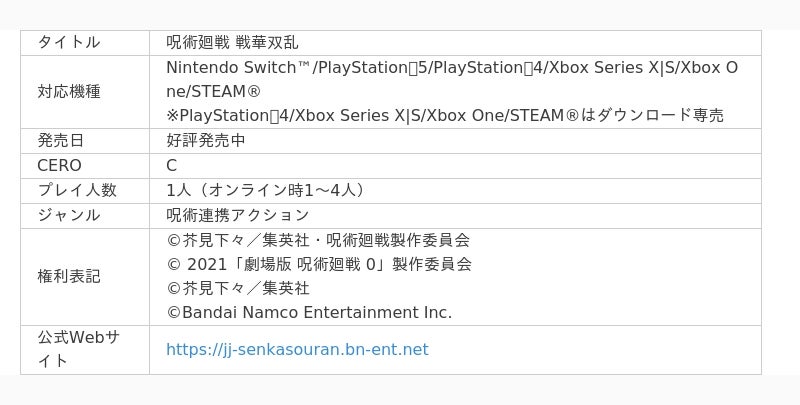Screen dimensions: 800x405
Task: Click the ©Bandai Namco Entertainment Inc. line
Action: [x=309, y=312]
